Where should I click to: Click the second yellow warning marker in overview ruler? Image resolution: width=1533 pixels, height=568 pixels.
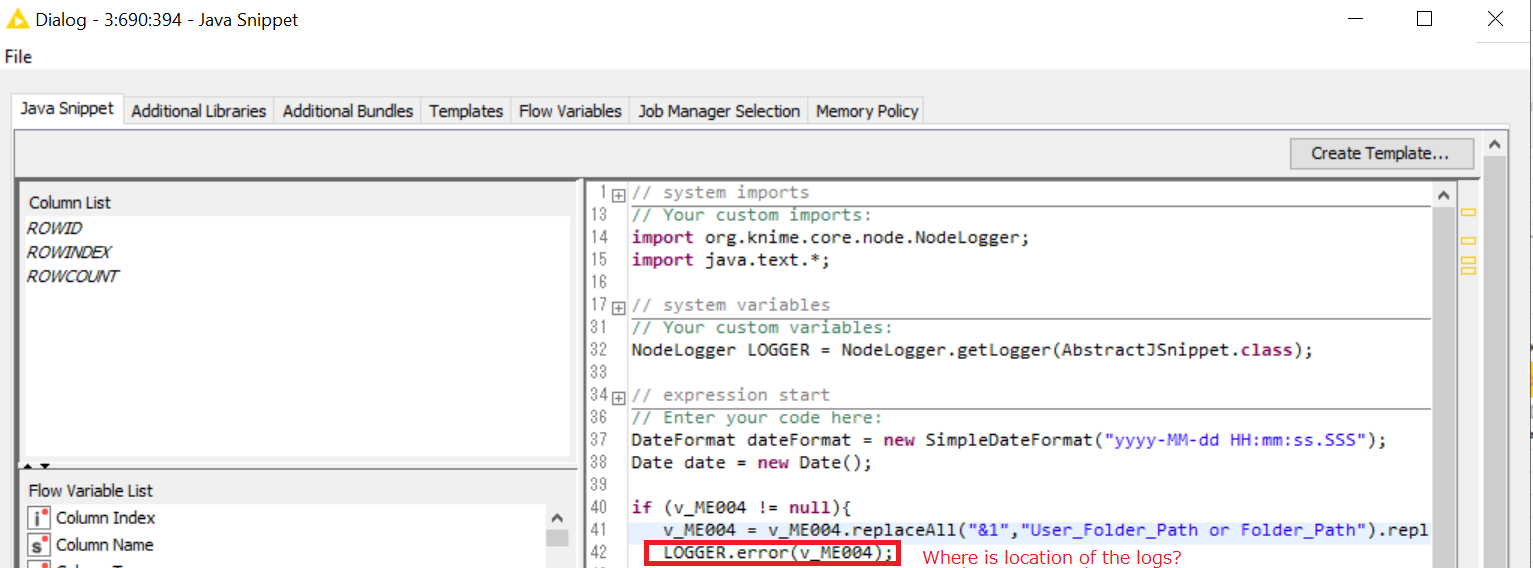coord(1468,241)
